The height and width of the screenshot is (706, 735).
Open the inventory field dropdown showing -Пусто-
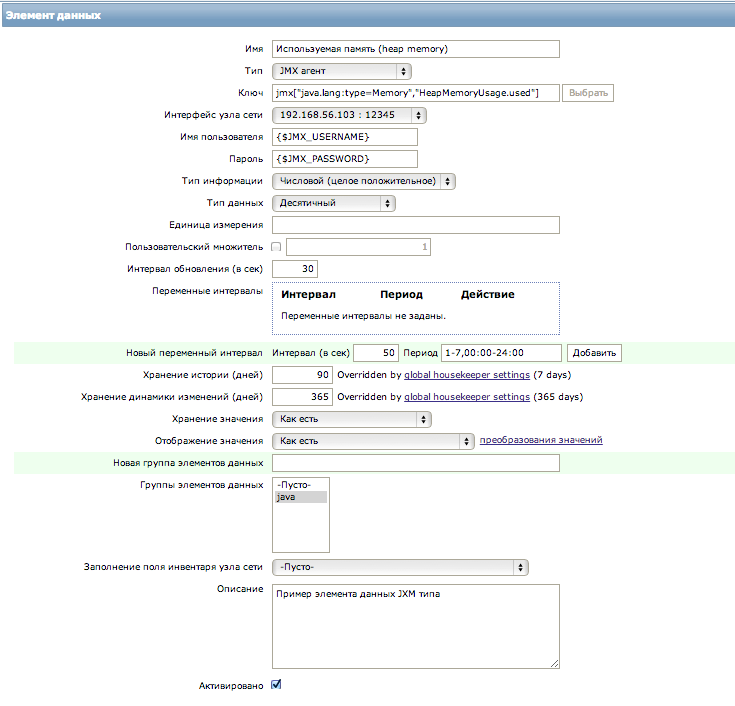coord(400,567)
